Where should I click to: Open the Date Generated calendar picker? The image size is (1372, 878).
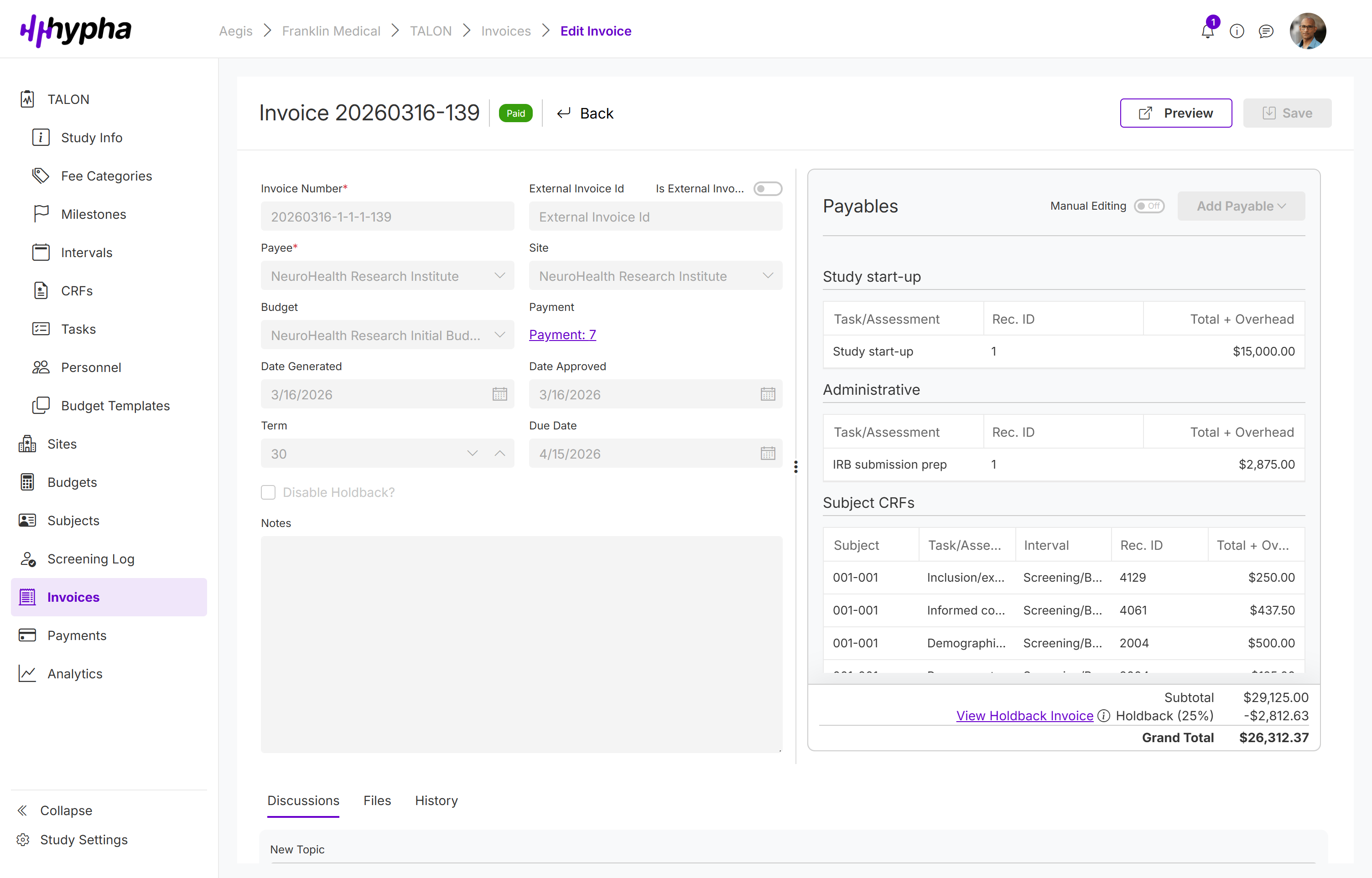tap(500, 394)
